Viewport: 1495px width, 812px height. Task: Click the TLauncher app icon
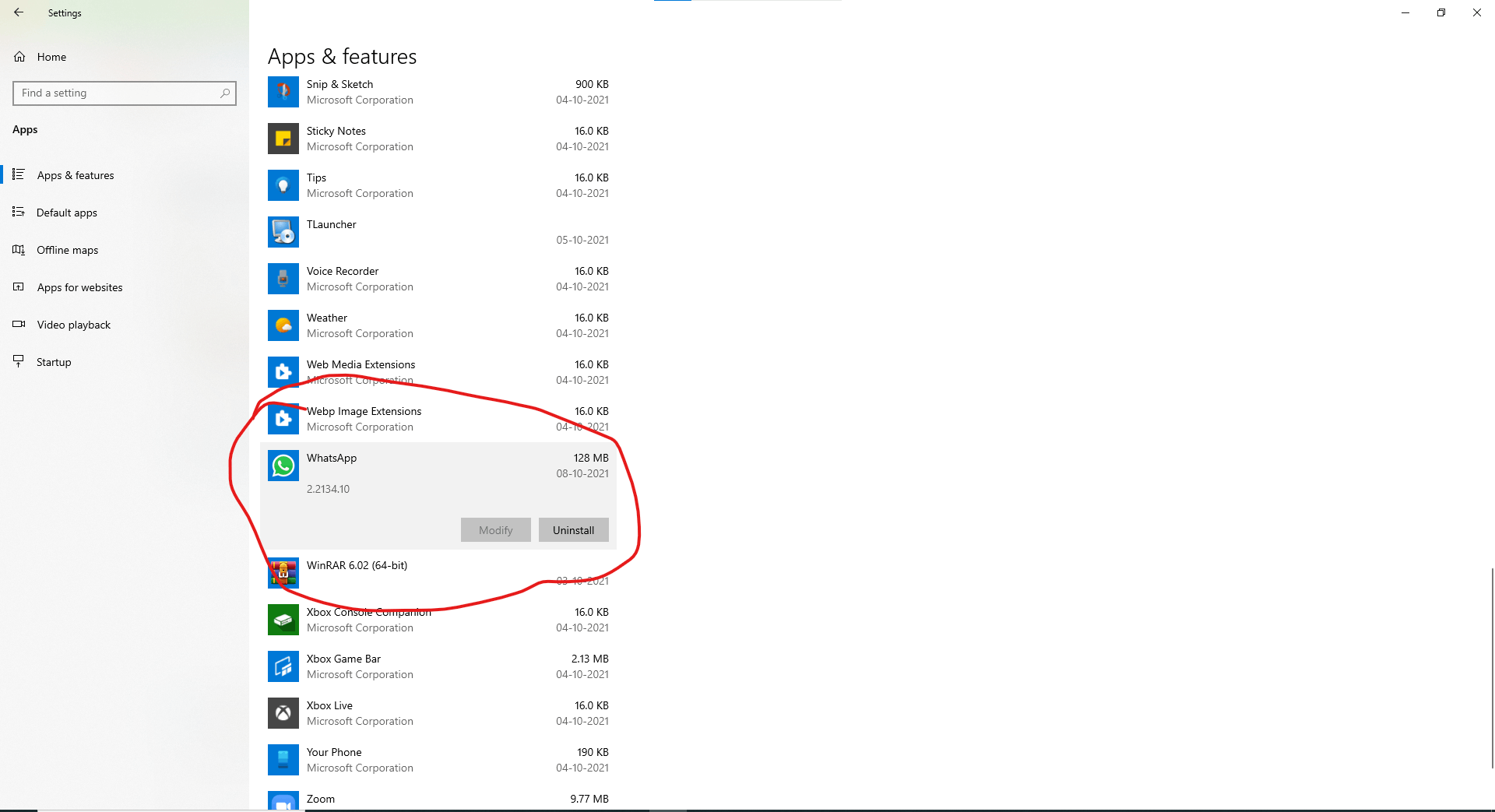click(x=283, y=232)
